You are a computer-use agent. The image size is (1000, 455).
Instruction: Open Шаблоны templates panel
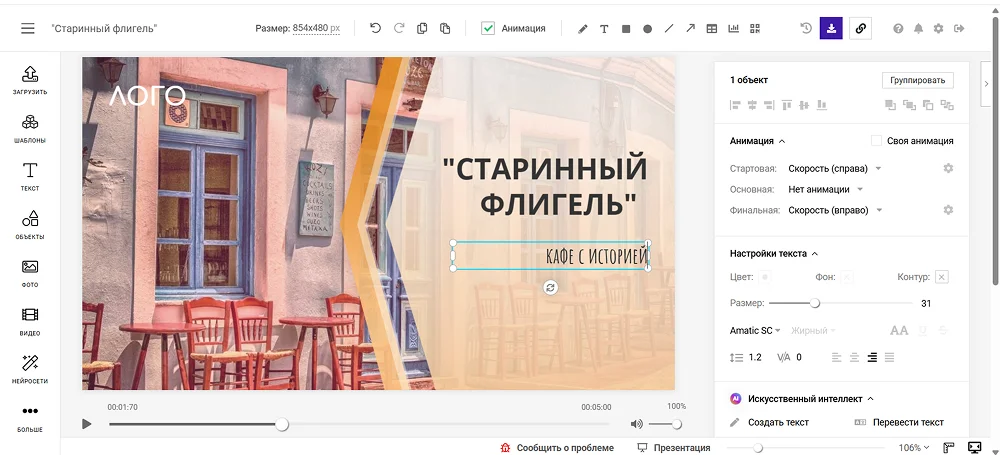point(30,128)
